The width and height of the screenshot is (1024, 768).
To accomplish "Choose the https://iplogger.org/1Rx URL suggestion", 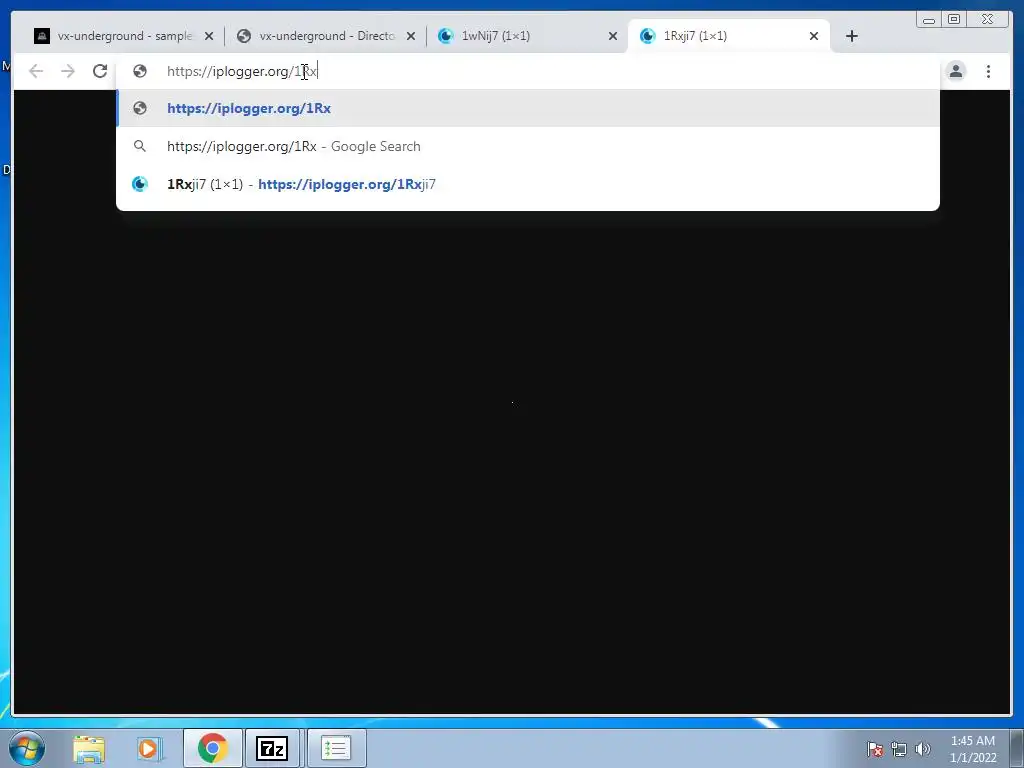I will [528, 108].
